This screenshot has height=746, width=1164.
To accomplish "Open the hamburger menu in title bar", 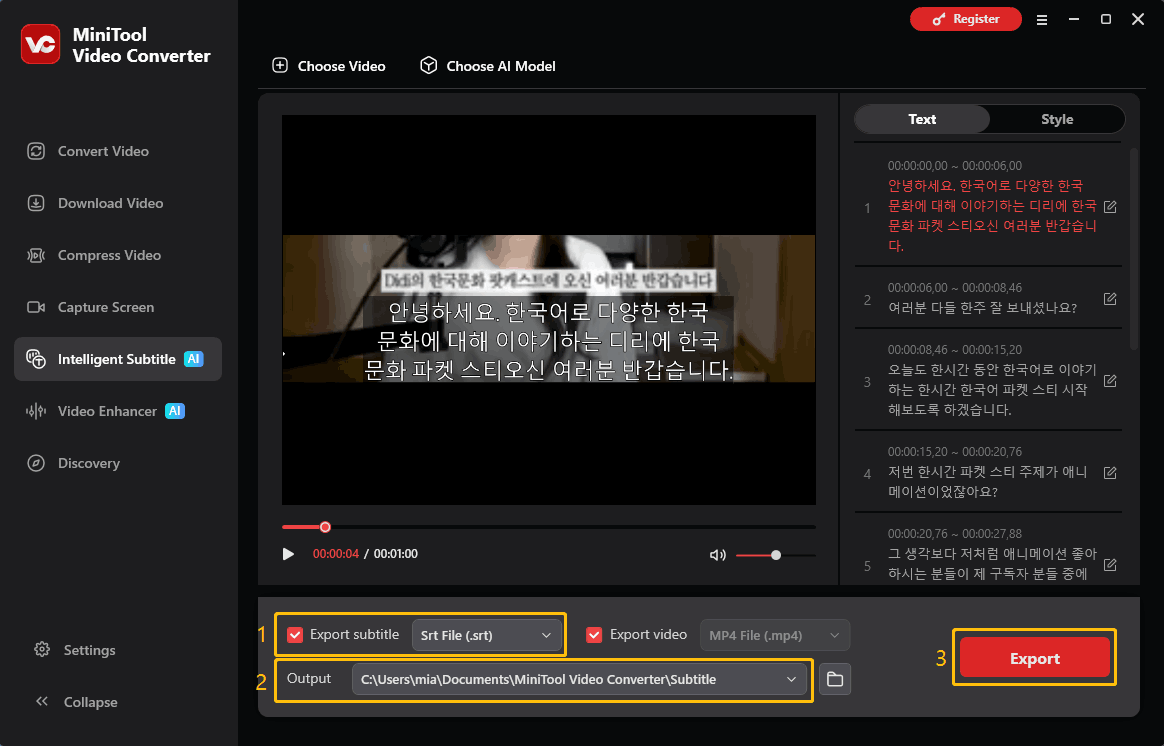I will coord(1042,20).
